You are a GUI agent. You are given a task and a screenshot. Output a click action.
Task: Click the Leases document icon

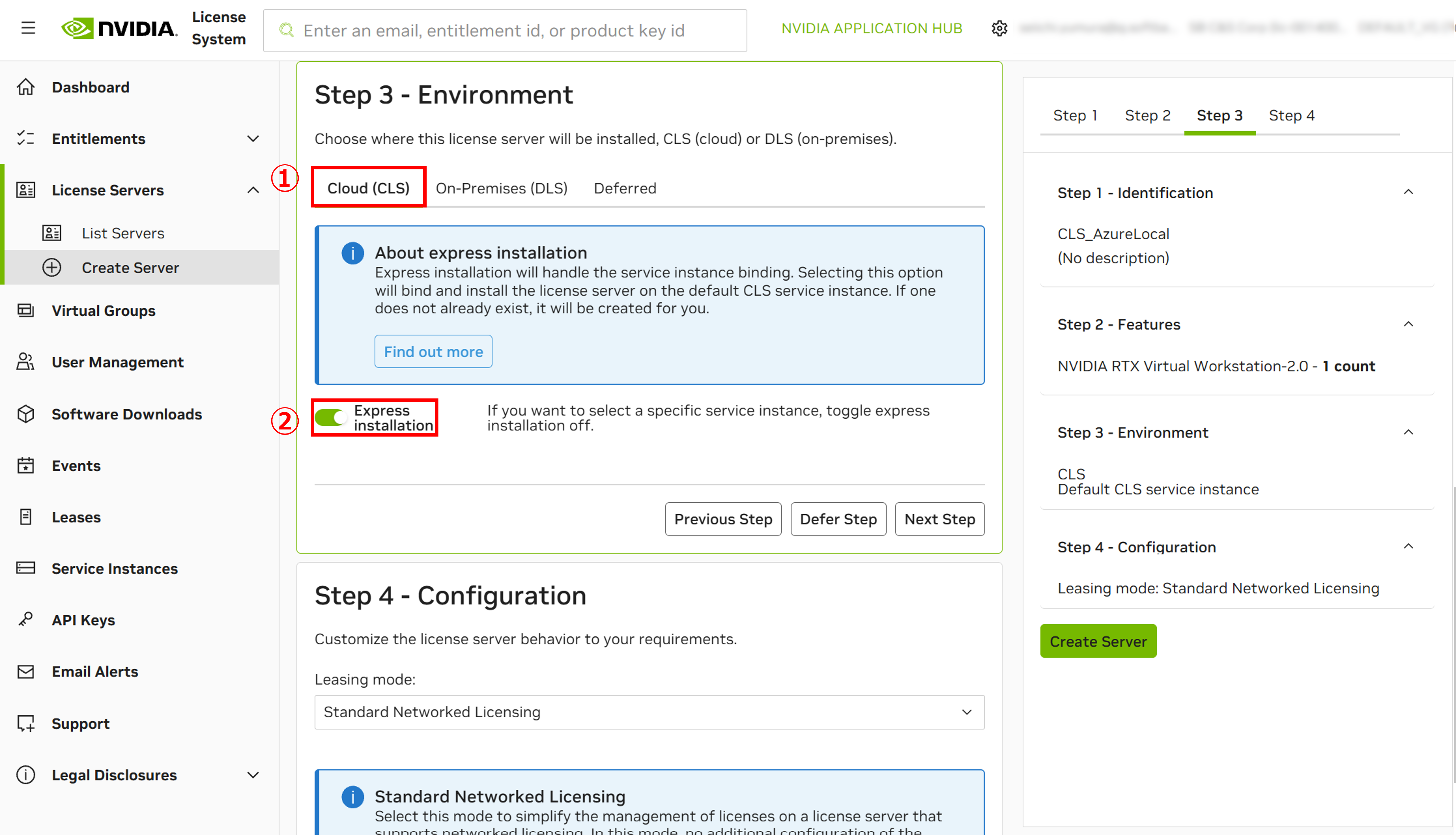tap(26, 517)
